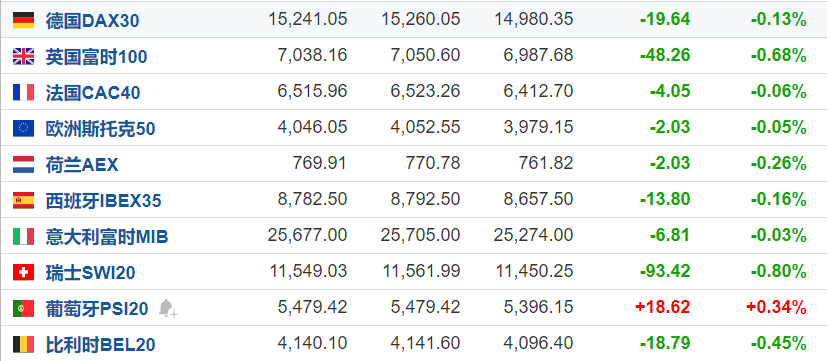
Task: Click the European Union flag icon
Action: tap(23, 128)
